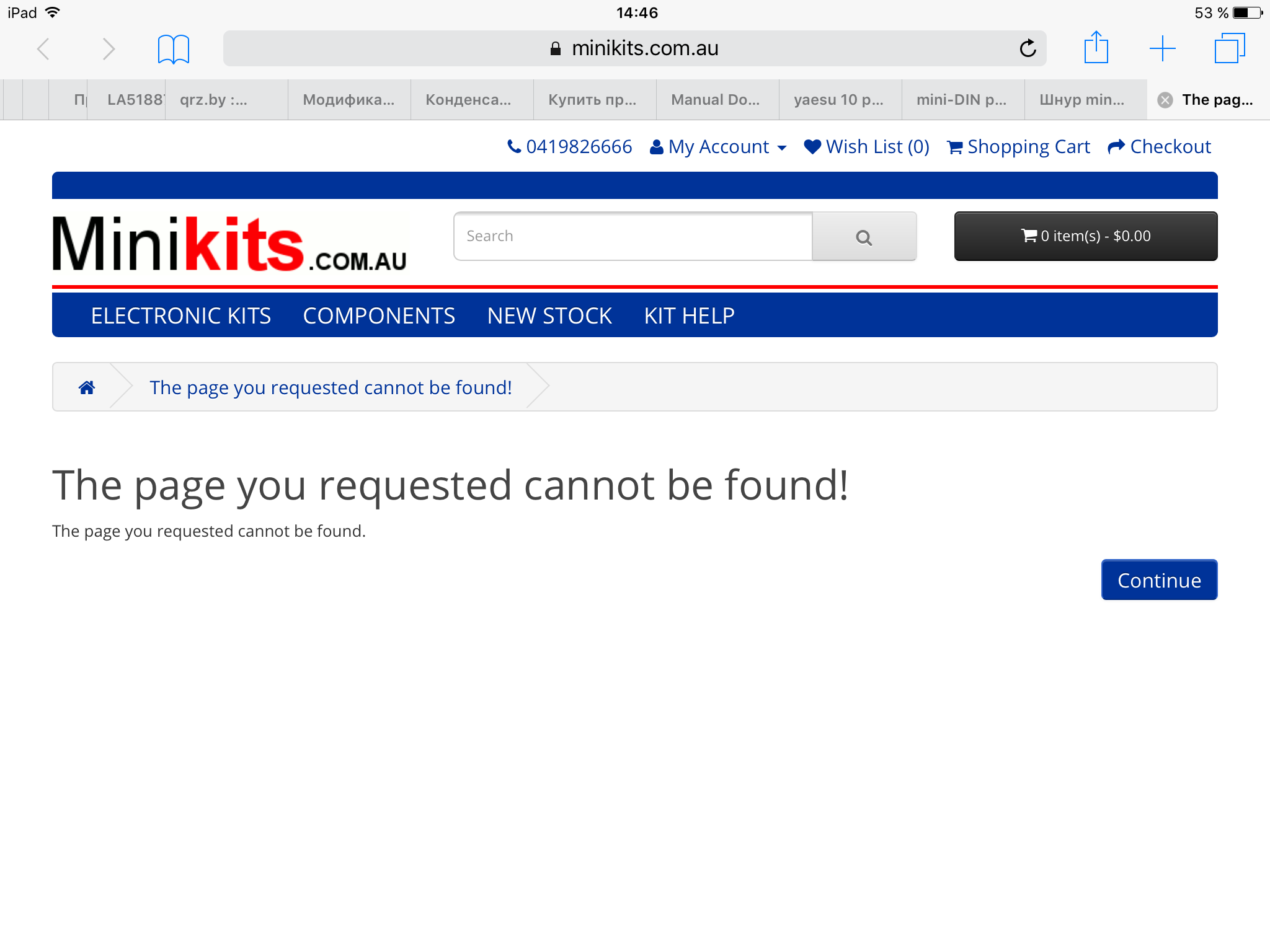Expand the My Account dropdown
1270x952 pixels.
(718, 147)
